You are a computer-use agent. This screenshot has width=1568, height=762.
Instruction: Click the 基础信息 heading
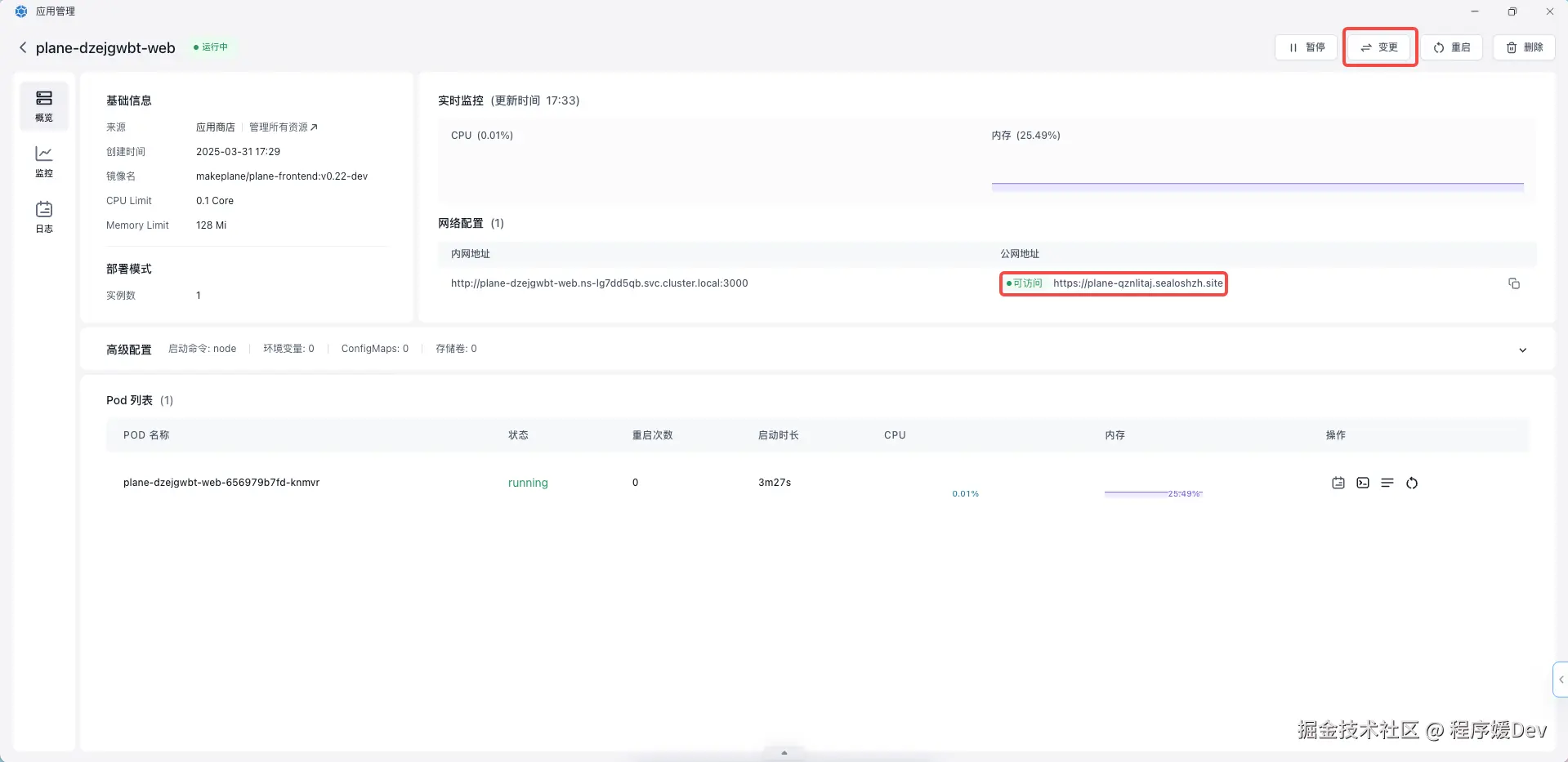tap(129, 100)
